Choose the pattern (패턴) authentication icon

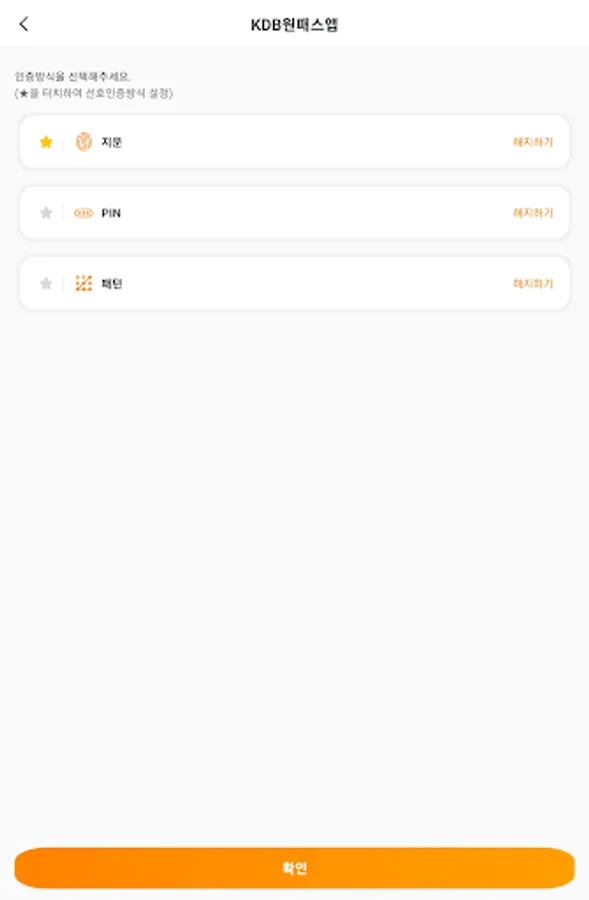coord(86,282)
